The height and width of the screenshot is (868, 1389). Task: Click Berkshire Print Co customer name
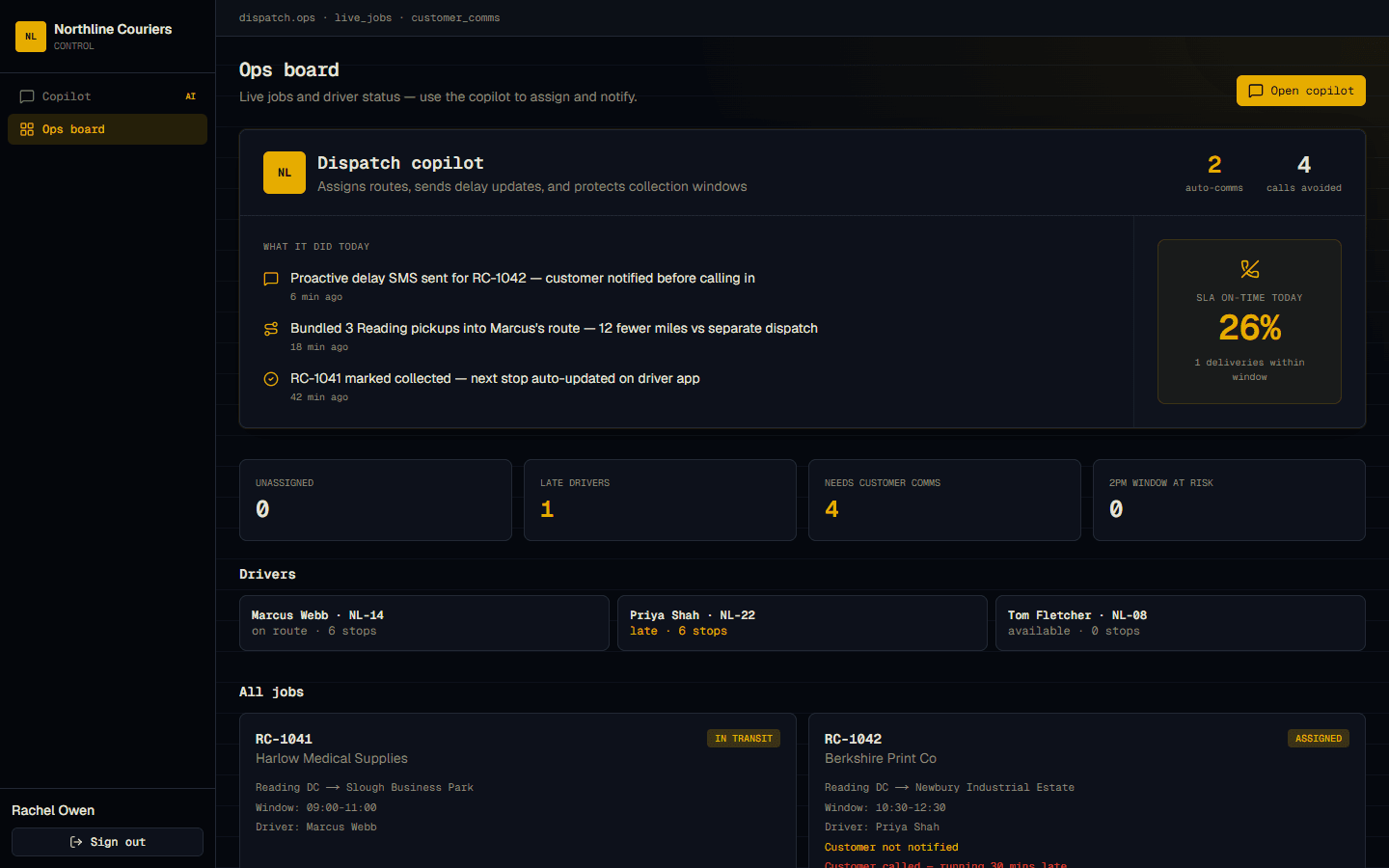[x=881, y=759]
